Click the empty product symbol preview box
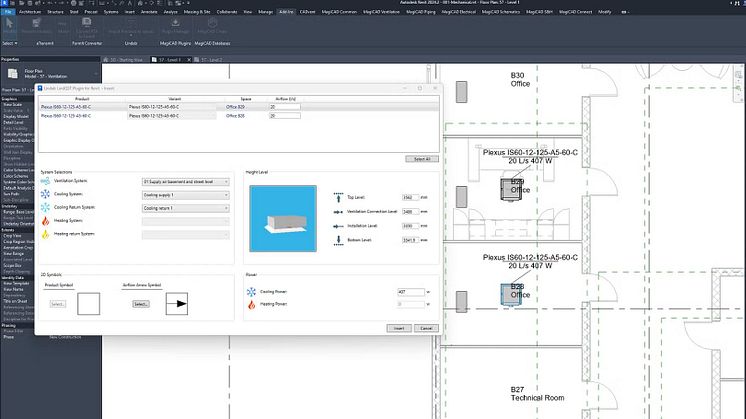 click(88, 303)
